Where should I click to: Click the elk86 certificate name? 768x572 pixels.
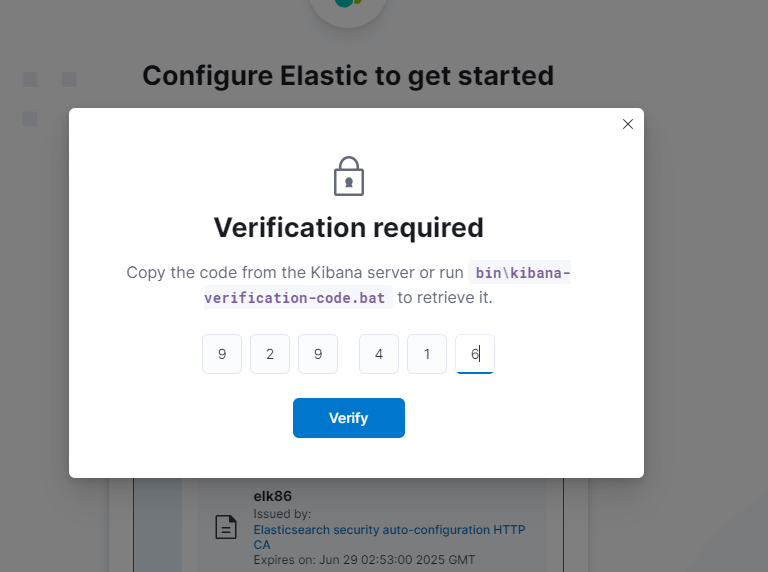(x=272, y=496)
